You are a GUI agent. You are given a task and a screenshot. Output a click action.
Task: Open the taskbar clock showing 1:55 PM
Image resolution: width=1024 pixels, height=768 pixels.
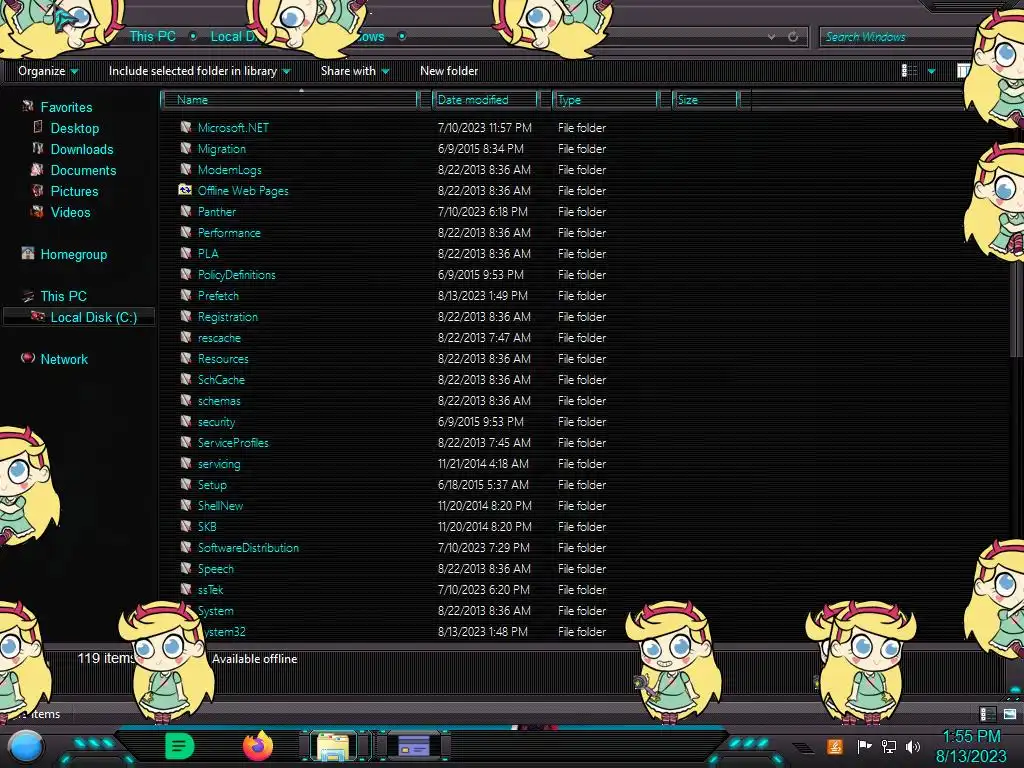970,746
